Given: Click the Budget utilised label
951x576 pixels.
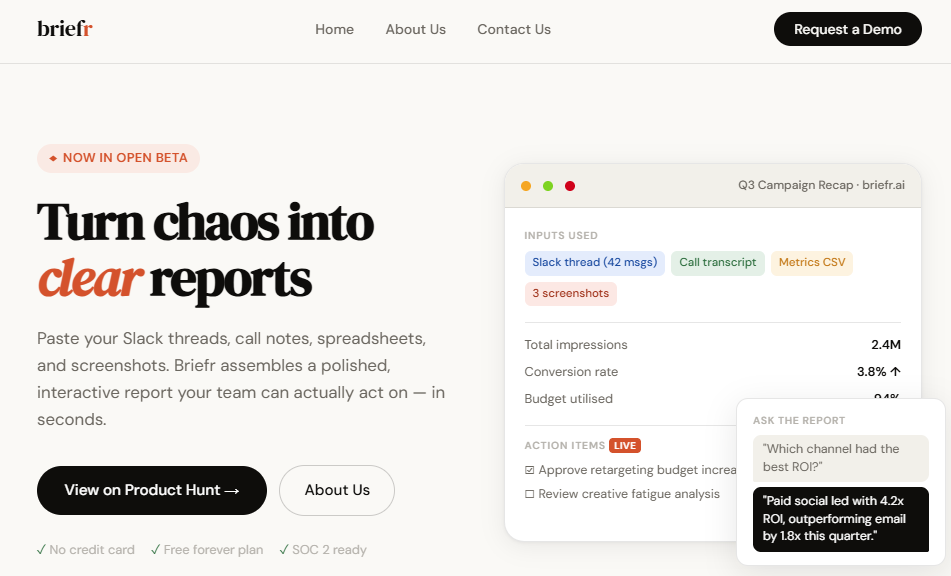Looking at the screenshot, I should click(568, 399).
